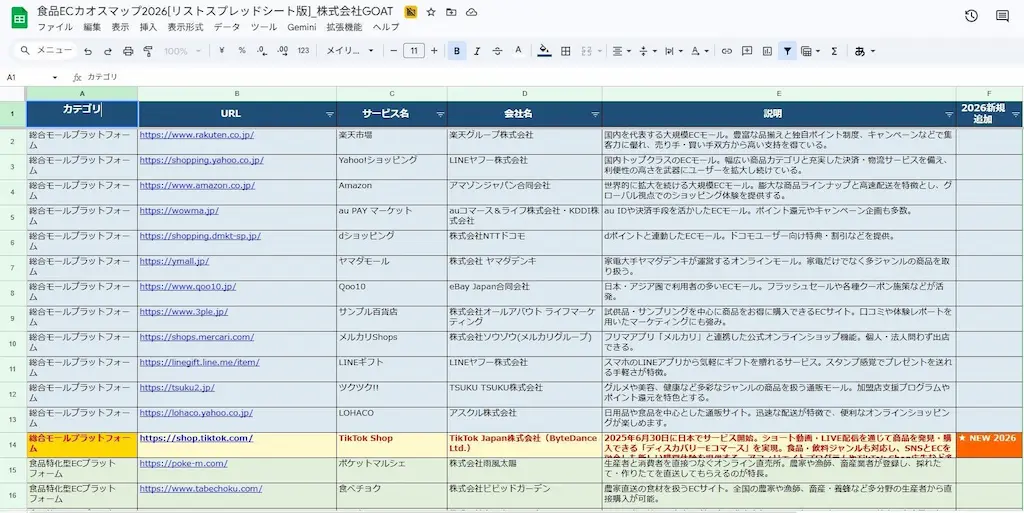Toggle the filter button in toolbar
Viewport: 1024px width, 513px height.
(788, 51)
